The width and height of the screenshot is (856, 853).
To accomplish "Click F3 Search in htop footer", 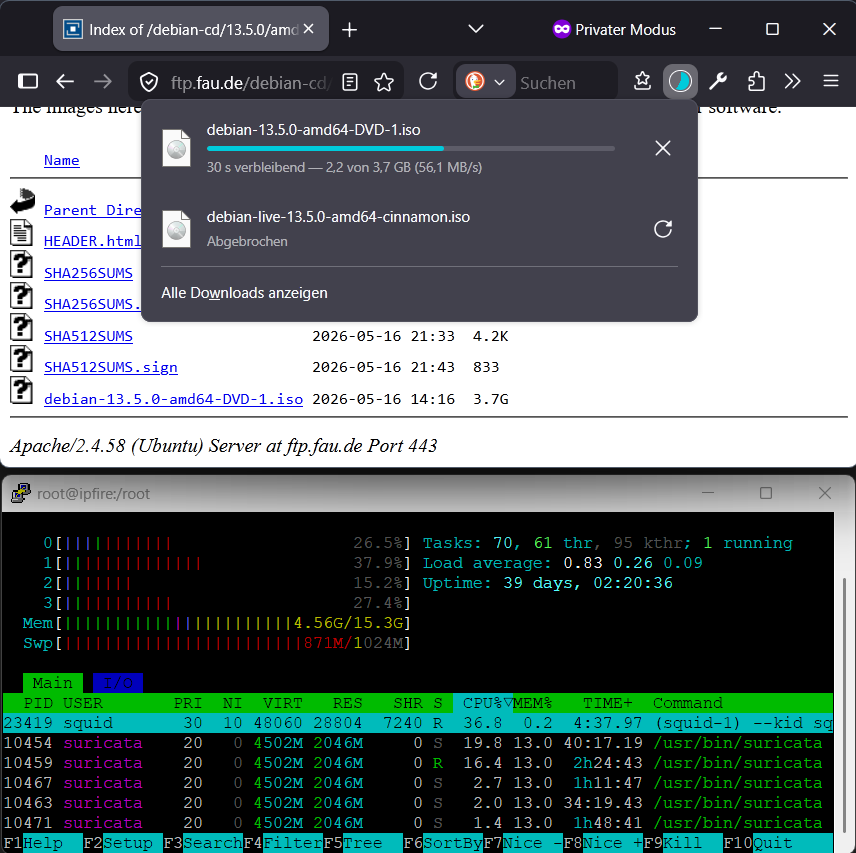I will point(203,843).
